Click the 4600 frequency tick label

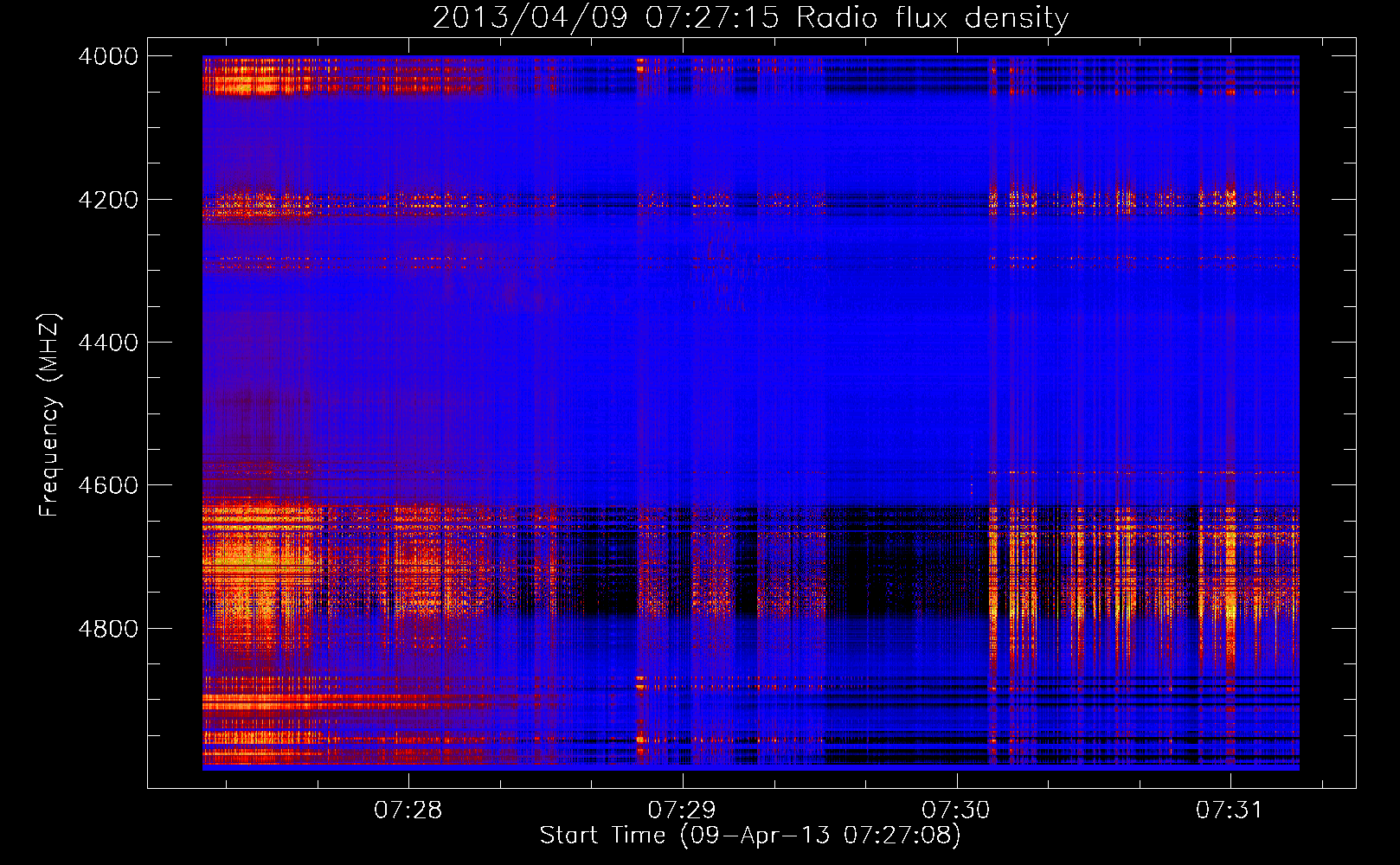click(108, 485)
